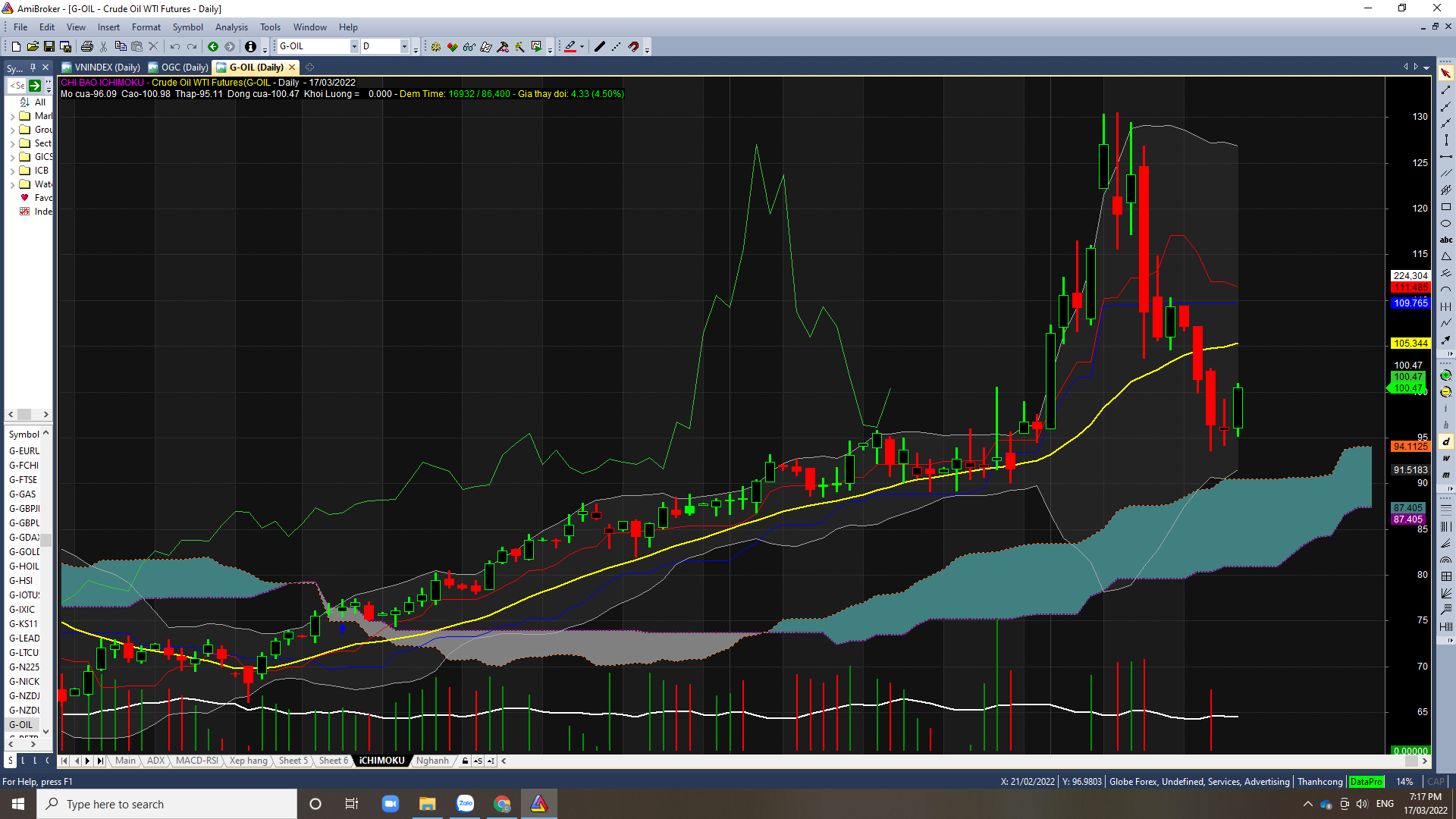Open the D interval dropdown

click(404, 47)
